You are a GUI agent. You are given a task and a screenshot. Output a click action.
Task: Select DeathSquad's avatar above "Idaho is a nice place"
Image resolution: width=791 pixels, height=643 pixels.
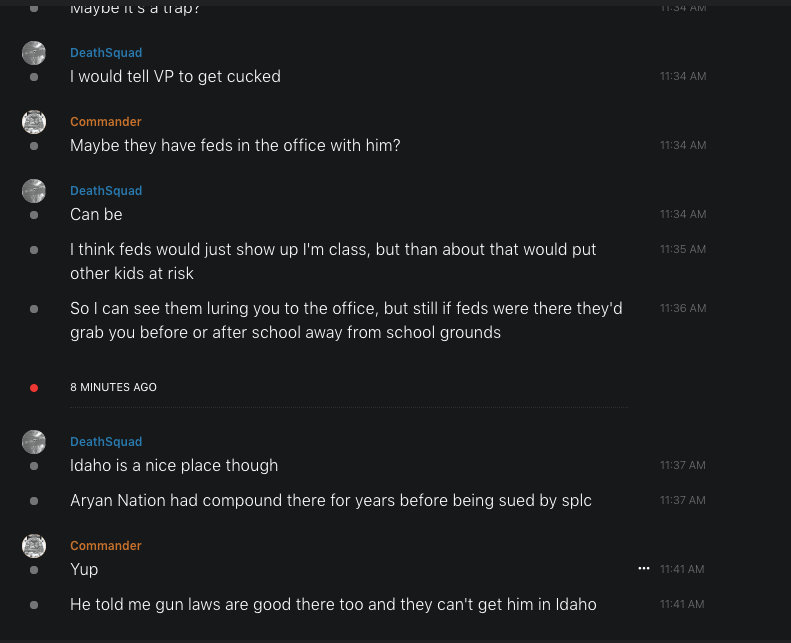pyautogui.click(x=34, y=442)
